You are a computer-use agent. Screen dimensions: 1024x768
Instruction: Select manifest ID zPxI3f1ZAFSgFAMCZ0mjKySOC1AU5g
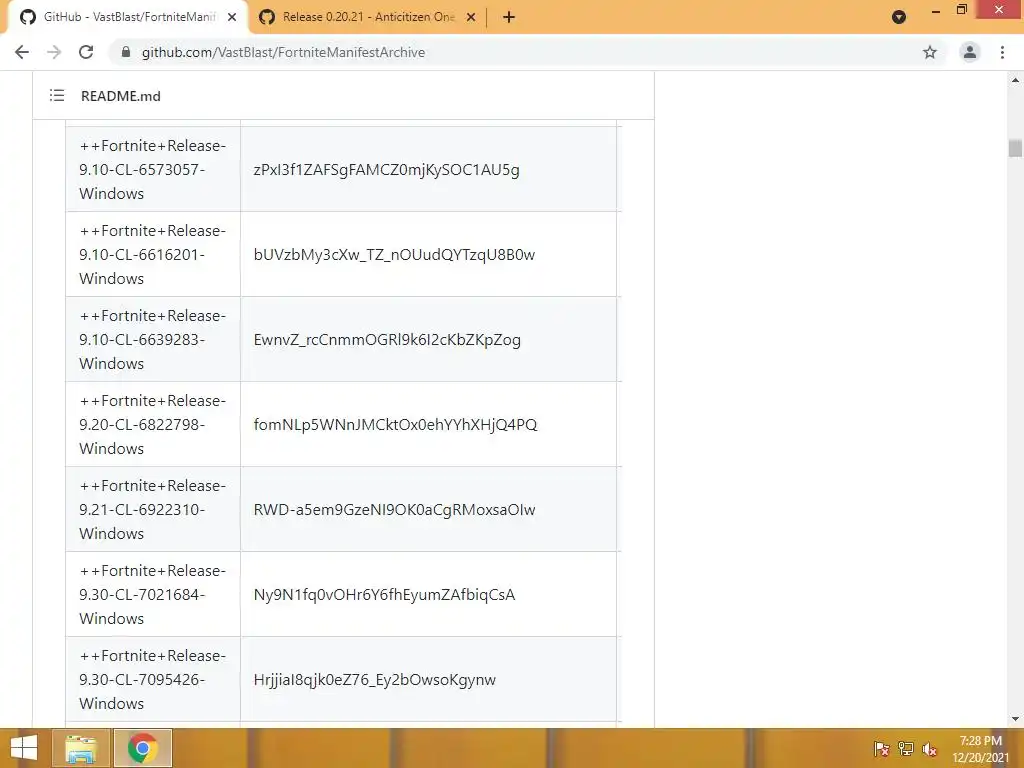387,170
